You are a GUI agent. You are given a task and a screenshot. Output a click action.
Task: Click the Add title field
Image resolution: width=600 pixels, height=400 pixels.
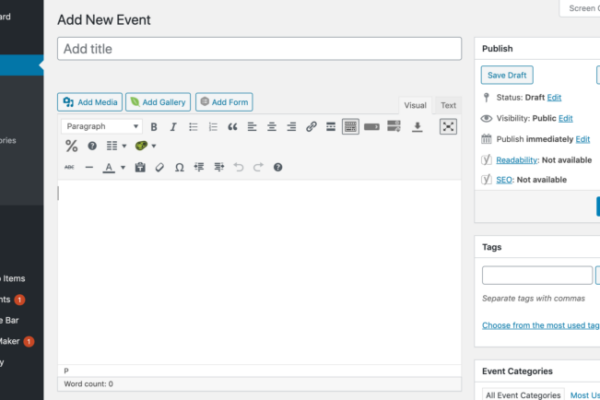click(x=259, y=49)
